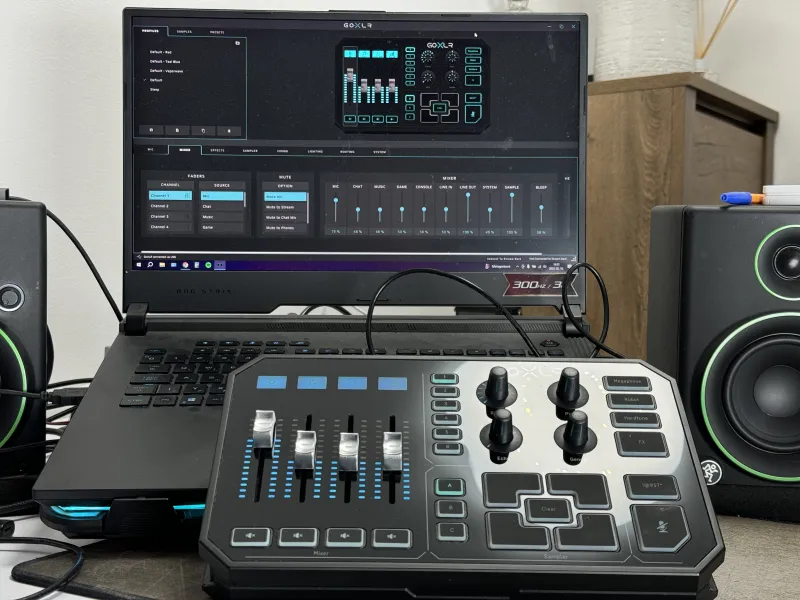This screenshot has height=600, width=800.
Task: Click the search icon in the Windows taskbar
Action: 149,264
